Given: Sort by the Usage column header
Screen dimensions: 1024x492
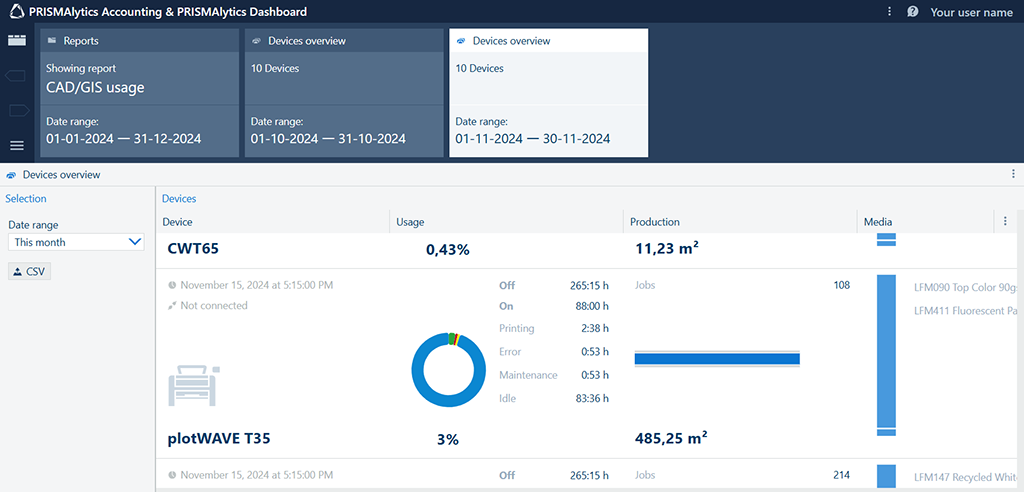Looking at the screenshot, I should (x=410, y=222).
